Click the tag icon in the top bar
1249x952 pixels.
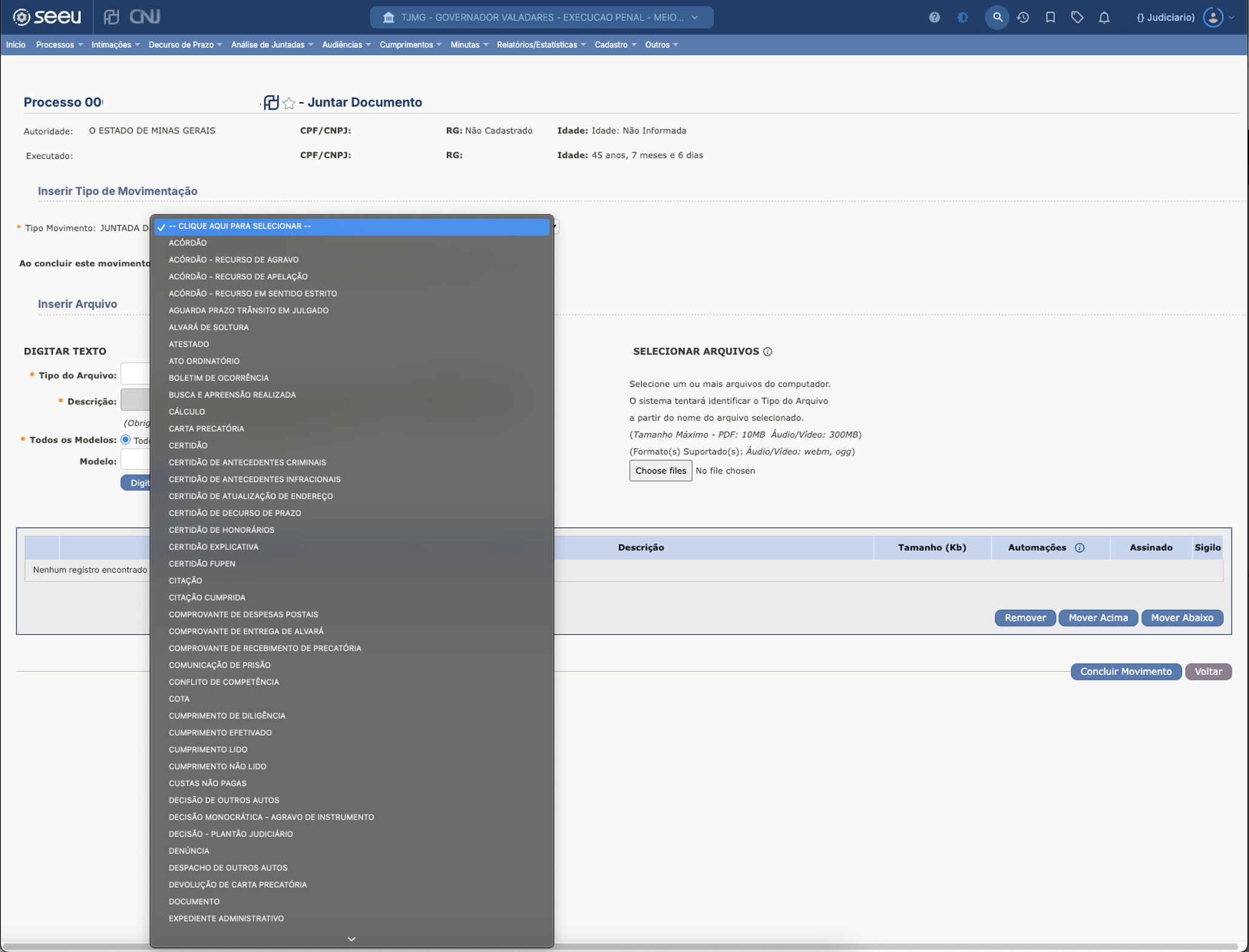point(1078,17)
